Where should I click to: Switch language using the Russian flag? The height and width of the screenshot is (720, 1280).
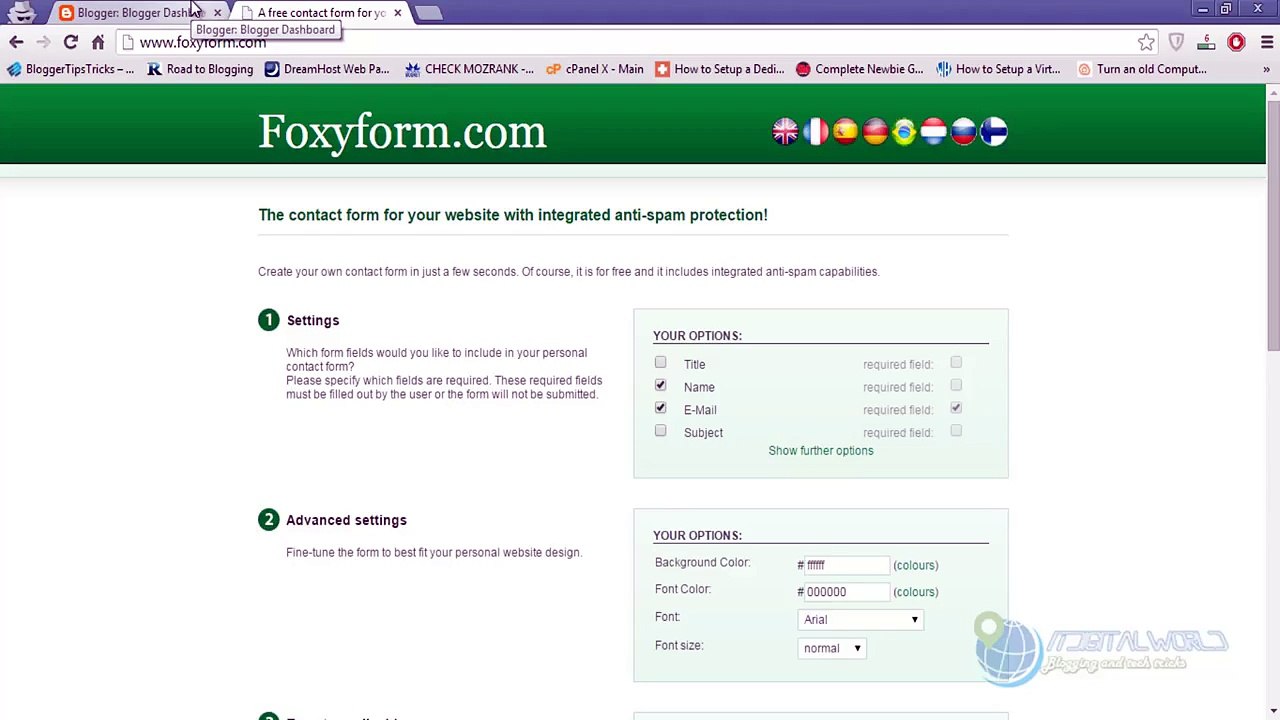[964, 132]
